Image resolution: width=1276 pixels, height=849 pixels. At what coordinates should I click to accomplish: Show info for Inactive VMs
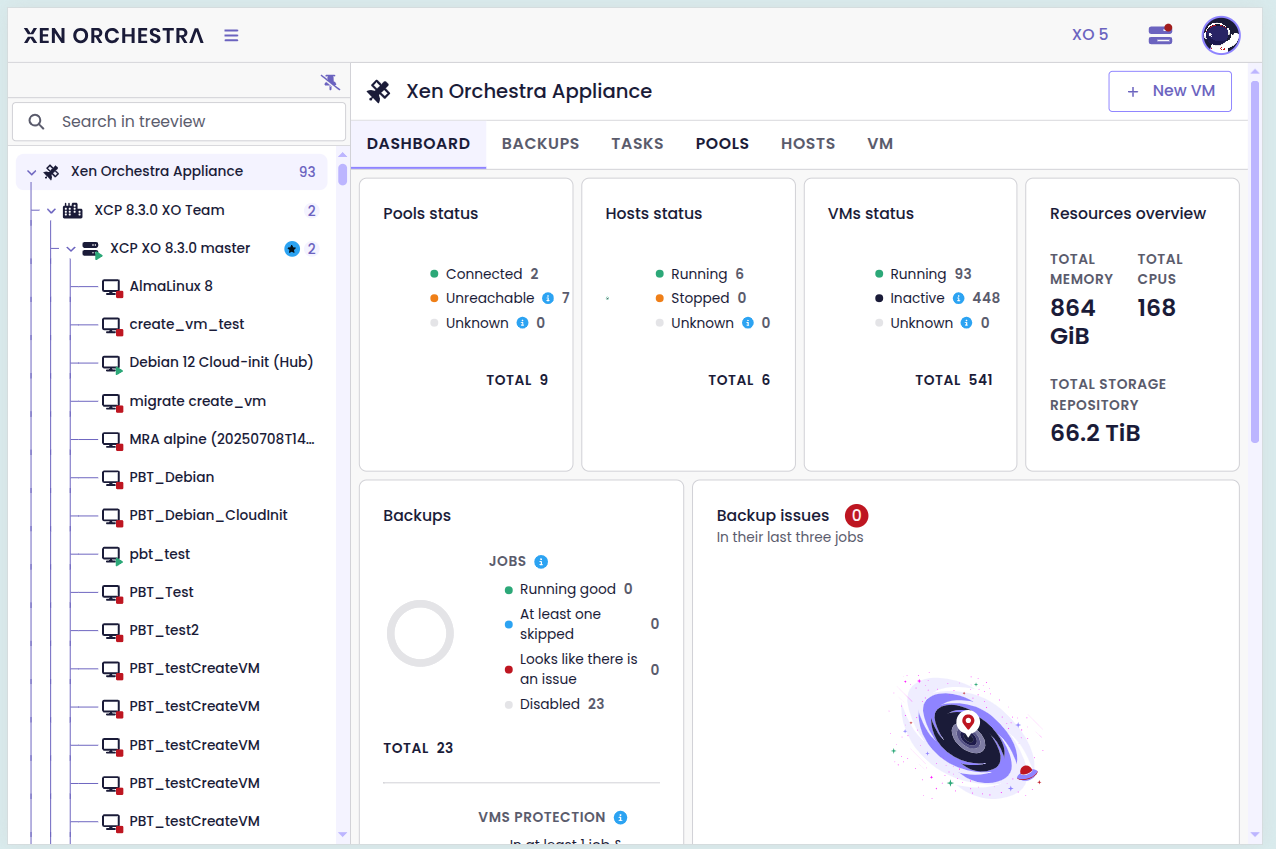[x=958, y=298]
